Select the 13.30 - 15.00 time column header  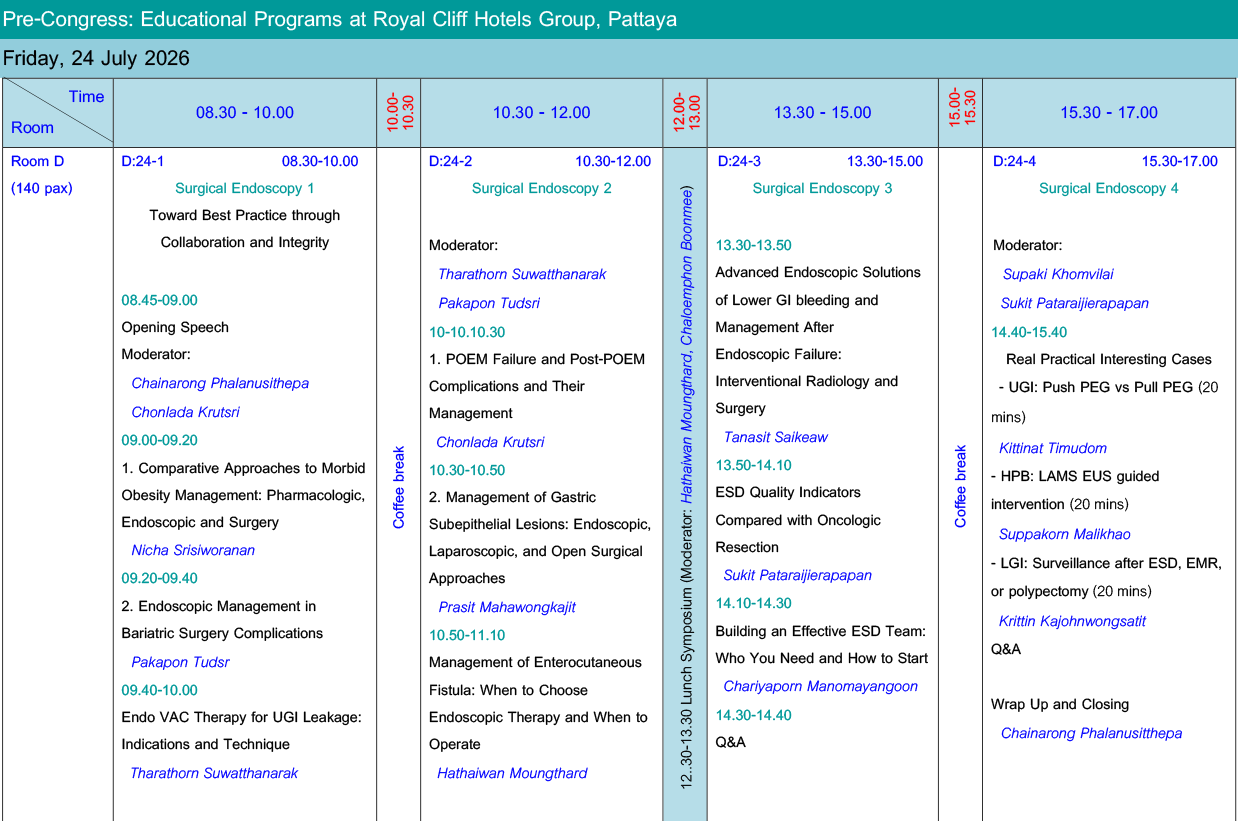click(822, 113)
